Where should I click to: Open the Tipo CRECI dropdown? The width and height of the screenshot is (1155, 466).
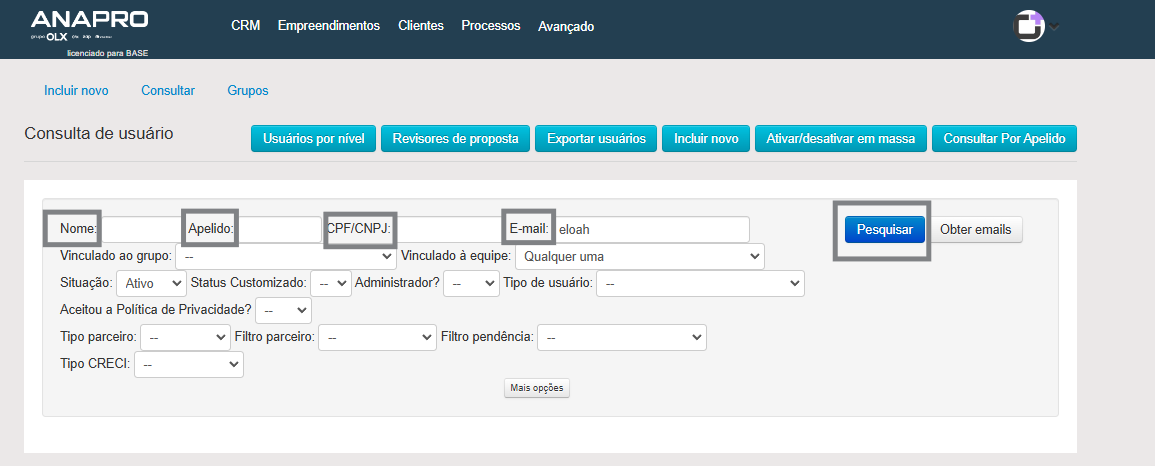189,365
